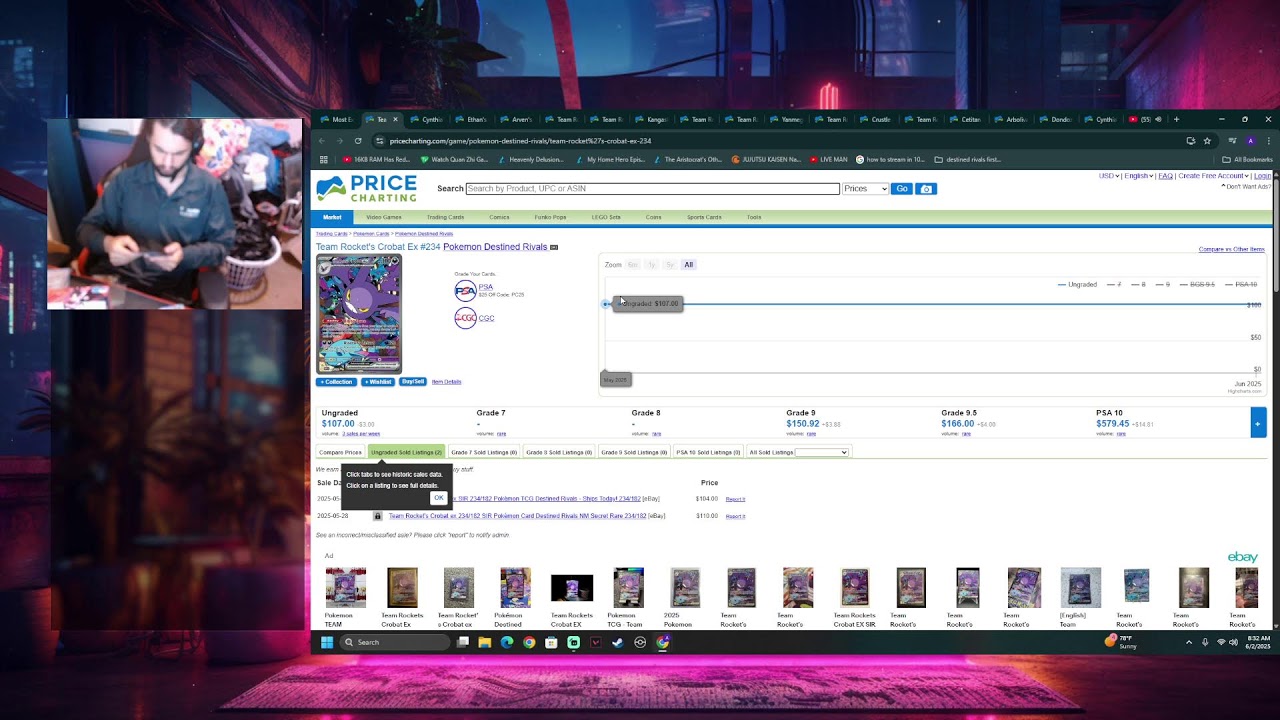Open the USD currency dropdown

coord(1109,176)
